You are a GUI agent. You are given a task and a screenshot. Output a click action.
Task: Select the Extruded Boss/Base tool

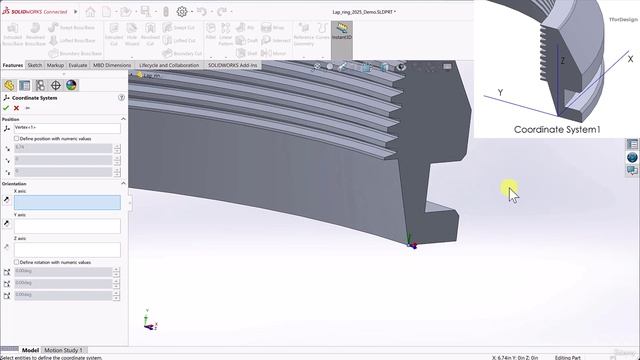click(12, 34)
